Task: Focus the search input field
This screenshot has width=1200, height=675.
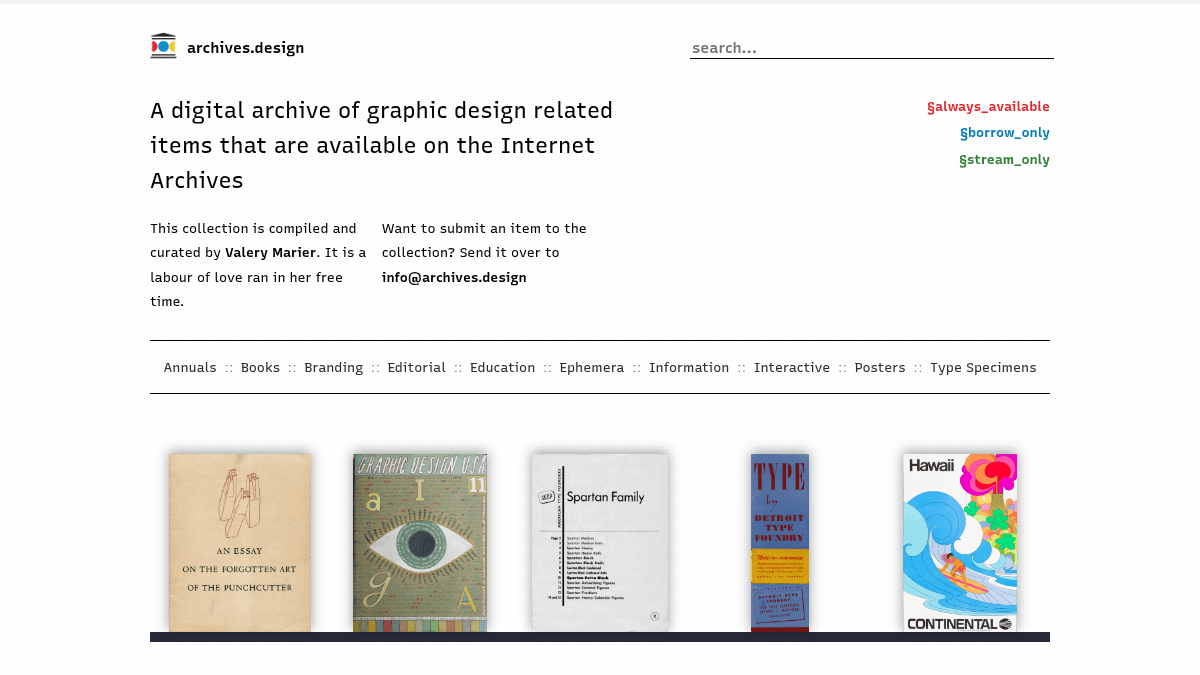Action: (x=871, y=48)
